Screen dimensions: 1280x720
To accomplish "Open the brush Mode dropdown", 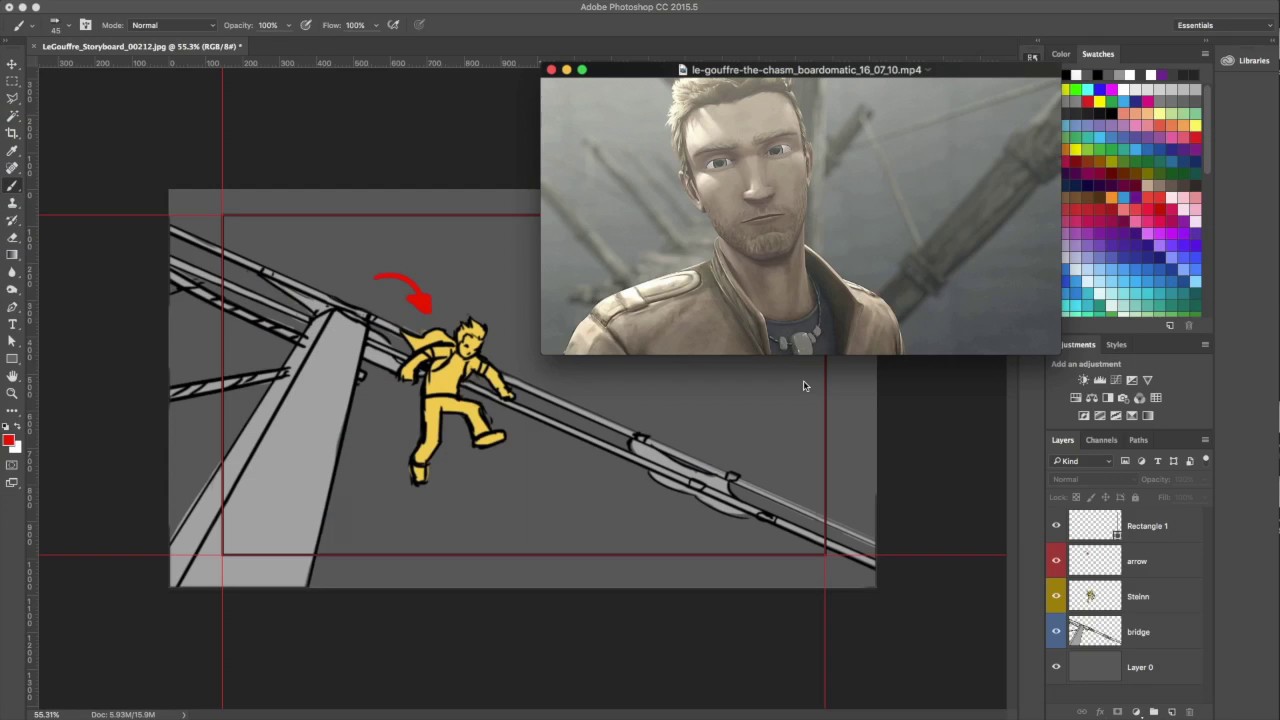I will coord(172,25).
